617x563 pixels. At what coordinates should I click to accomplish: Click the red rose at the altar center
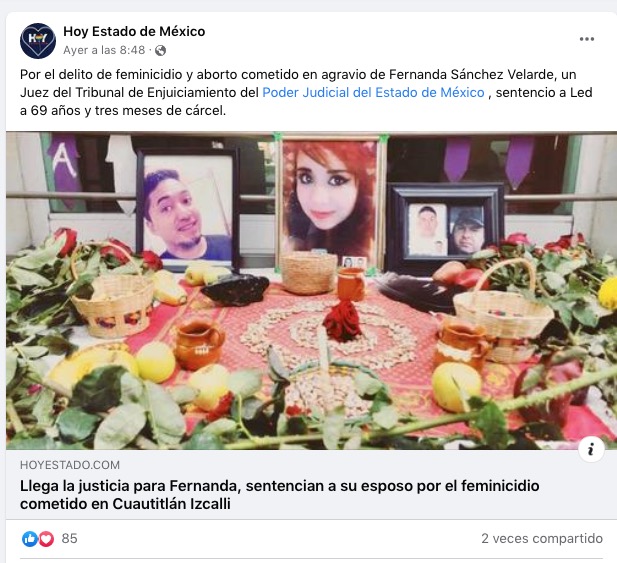click(343, 320)
